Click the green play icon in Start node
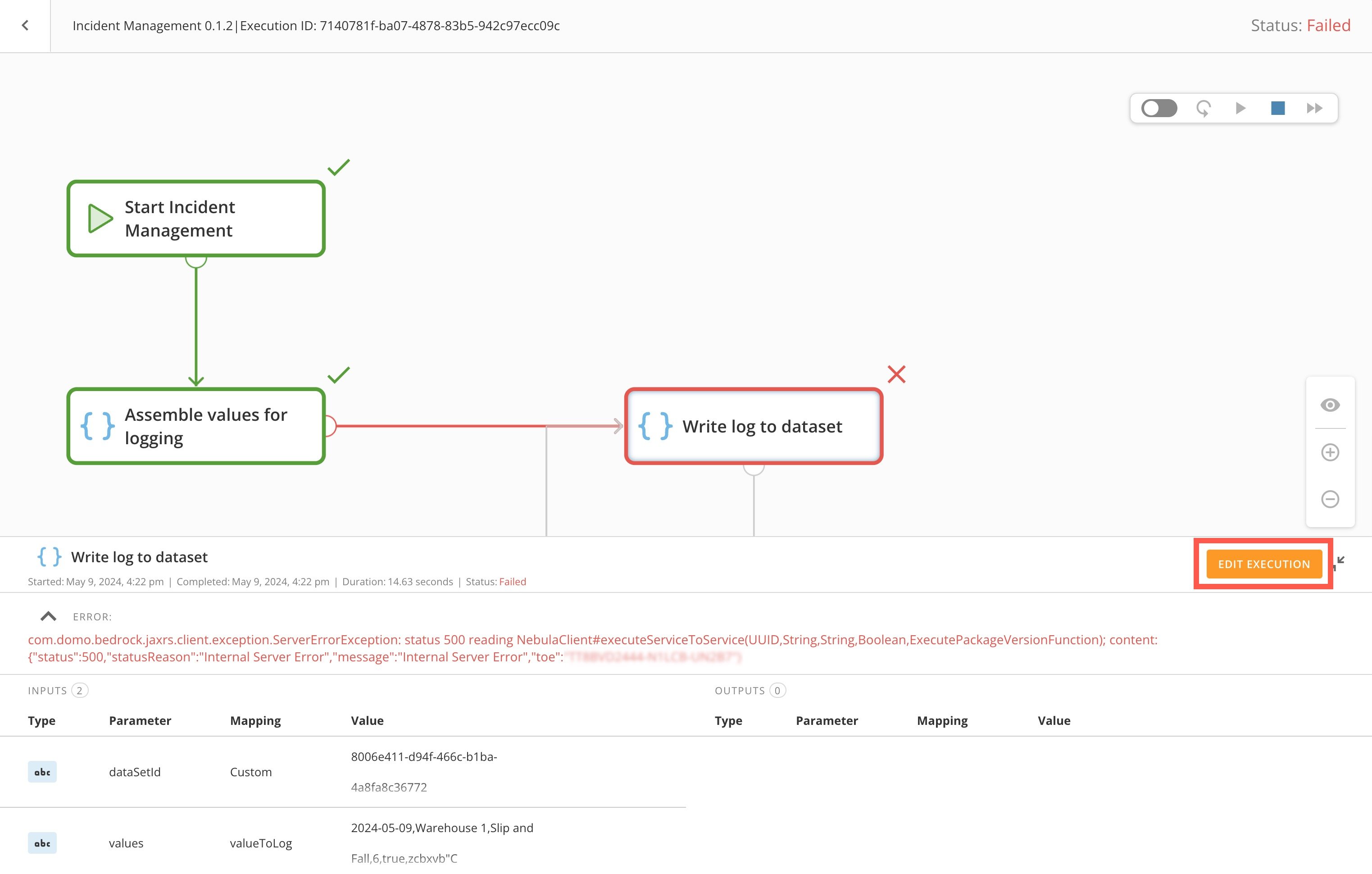The image size is (1372, 874). [100, 219]
